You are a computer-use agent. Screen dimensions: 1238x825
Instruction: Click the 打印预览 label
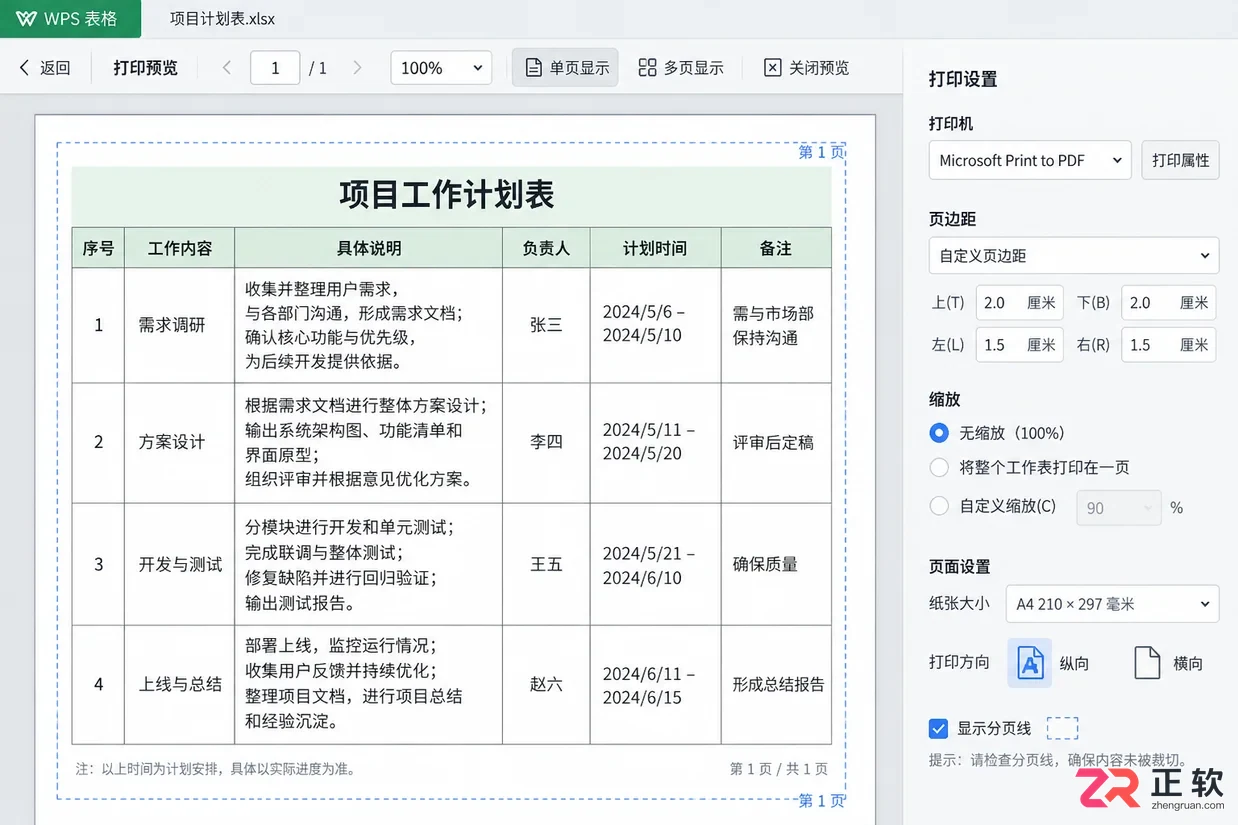[x=145, y=68]
